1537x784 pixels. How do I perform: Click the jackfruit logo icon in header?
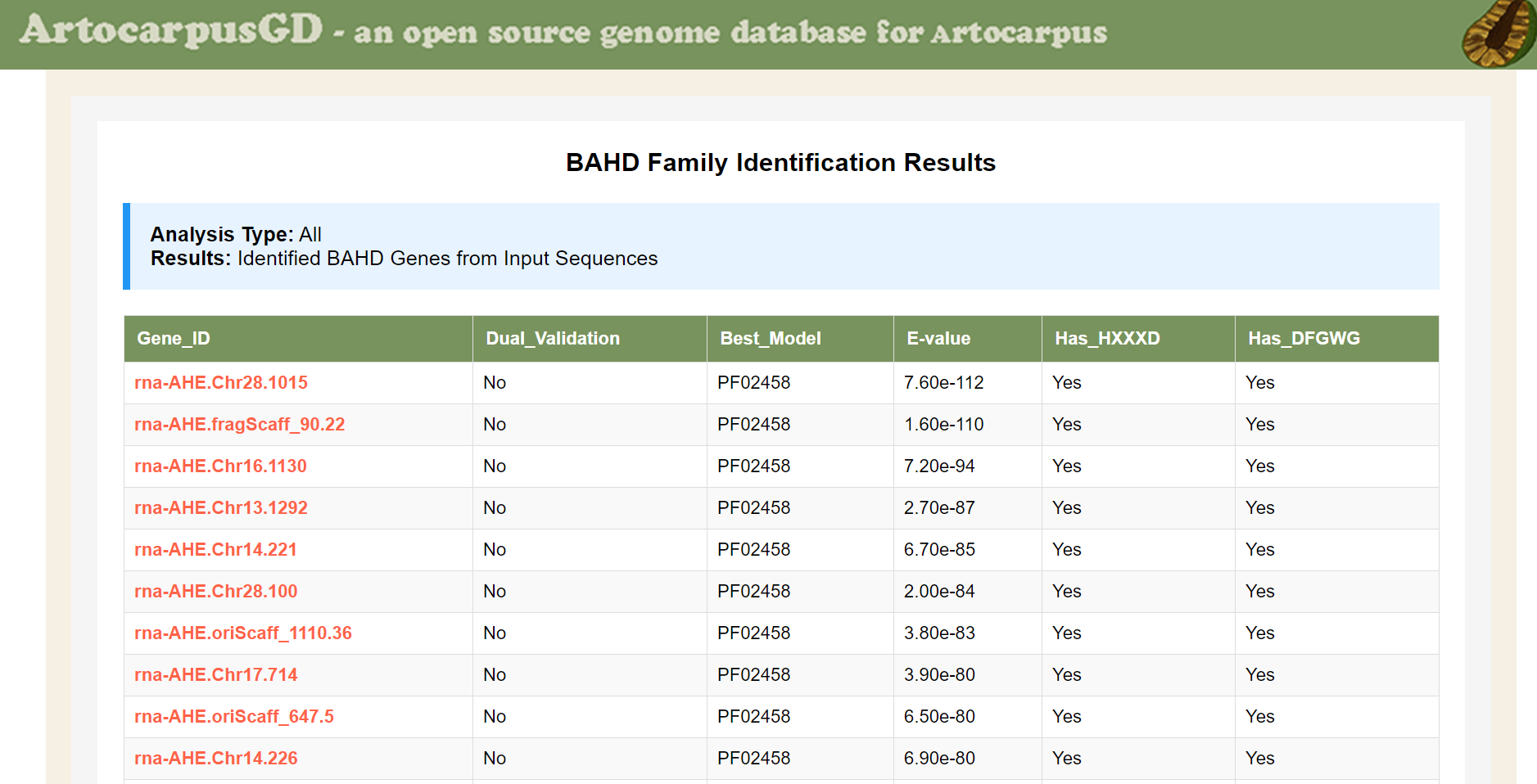[x=1499, y=34]
